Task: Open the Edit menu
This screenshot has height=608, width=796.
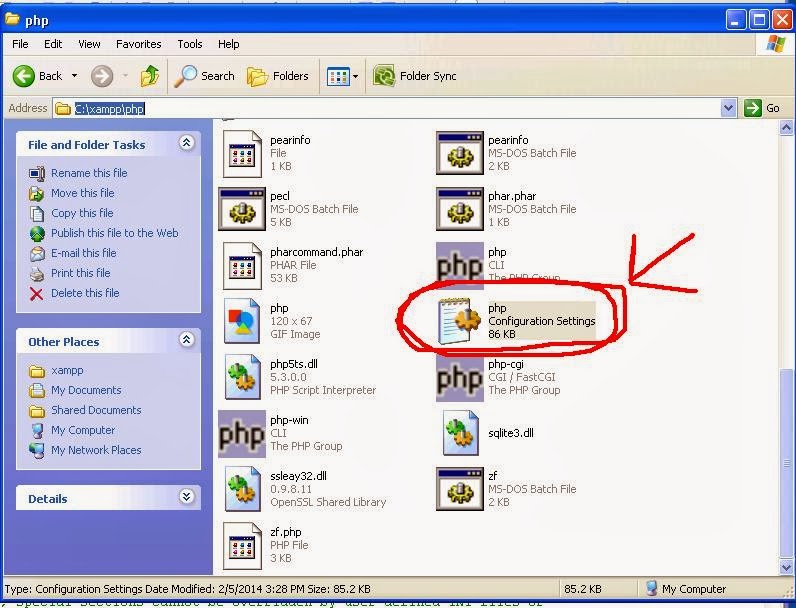Action: [53, 44]
